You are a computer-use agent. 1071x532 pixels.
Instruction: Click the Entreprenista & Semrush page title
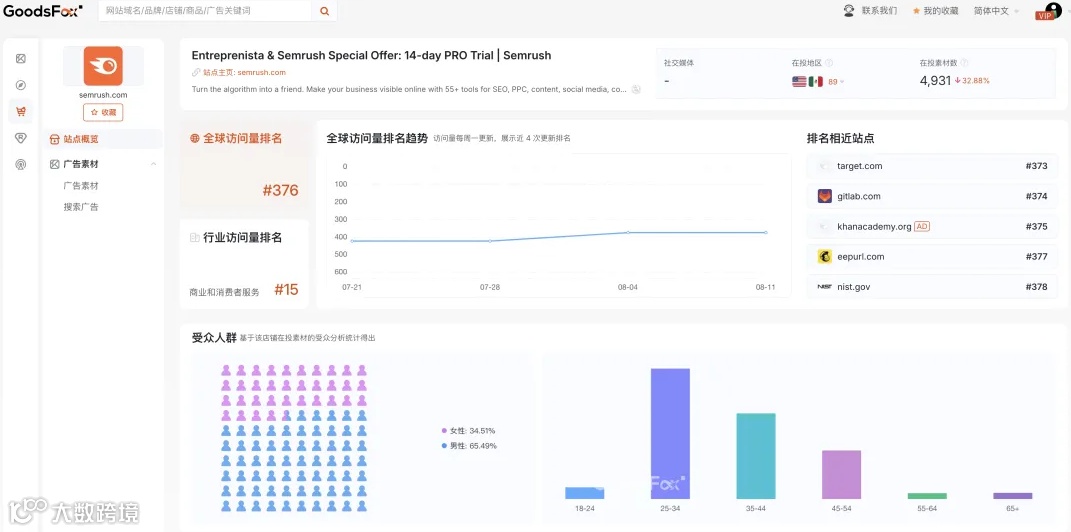tap(372, 55)
